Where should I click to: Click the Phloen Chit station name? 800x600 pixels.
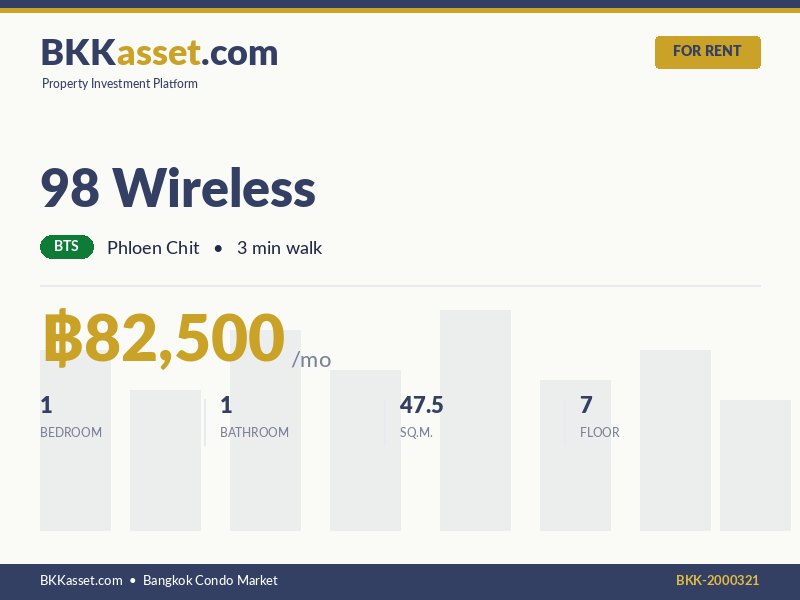click(x=153, y=248)
